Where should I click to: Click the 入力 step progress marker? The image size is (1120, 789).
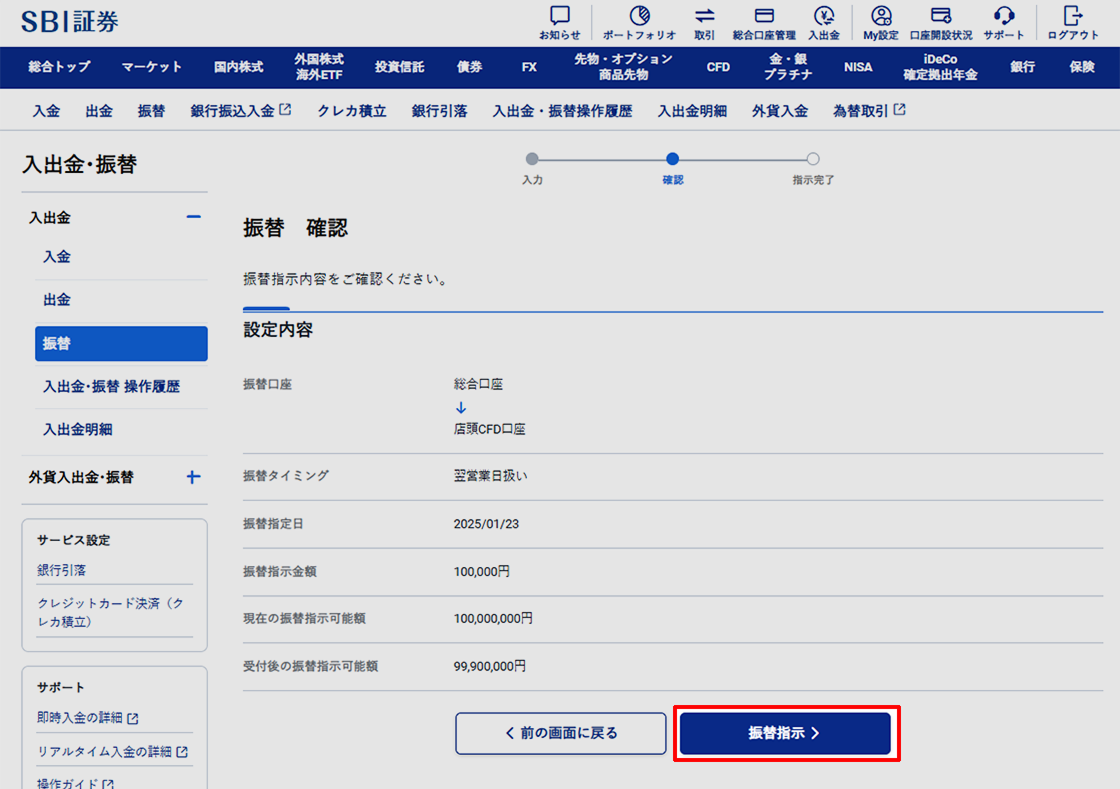[532, 159]
